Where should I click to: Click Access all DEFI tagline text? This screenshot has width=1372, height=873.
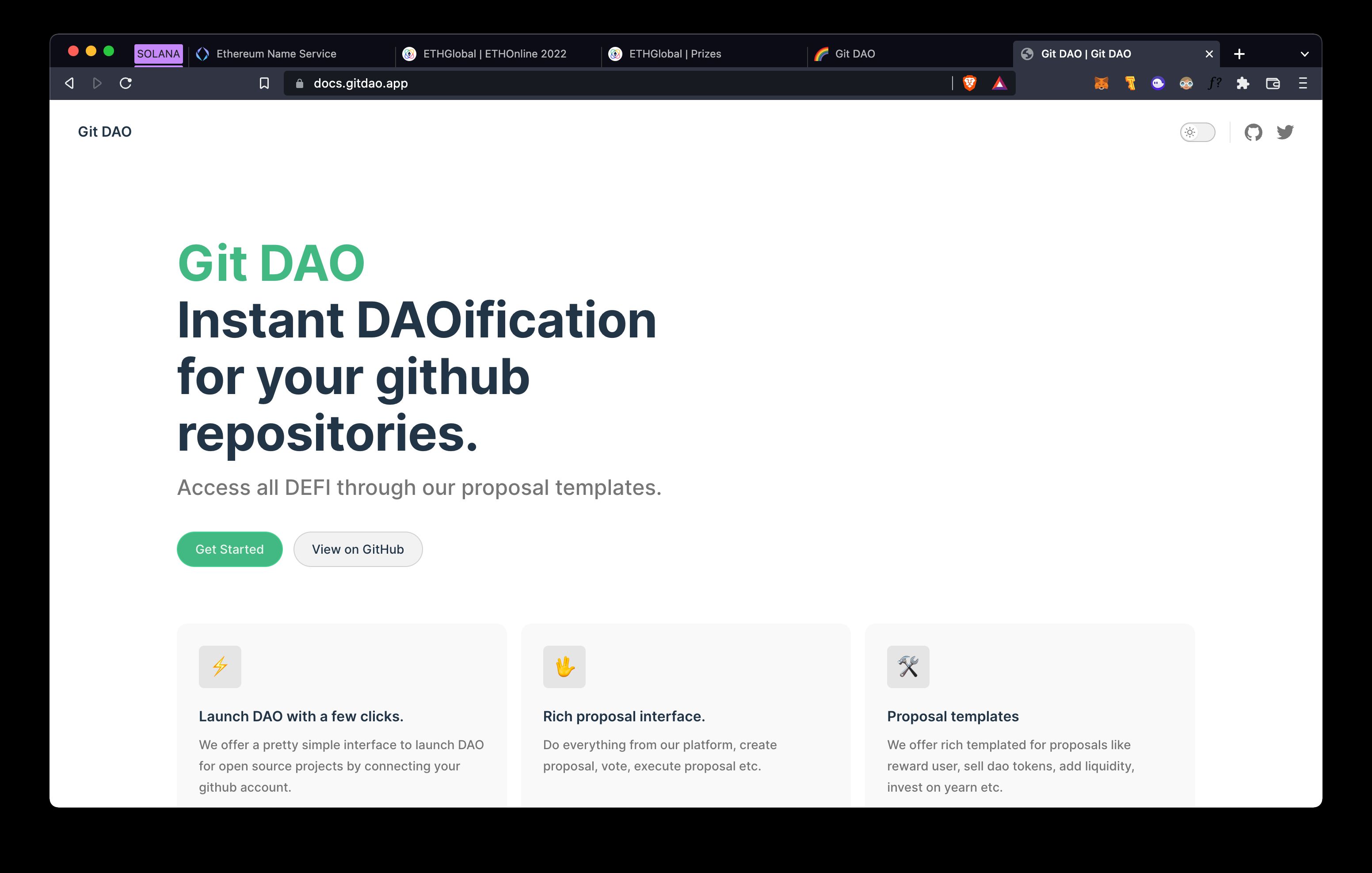click(x=419, y=487)
